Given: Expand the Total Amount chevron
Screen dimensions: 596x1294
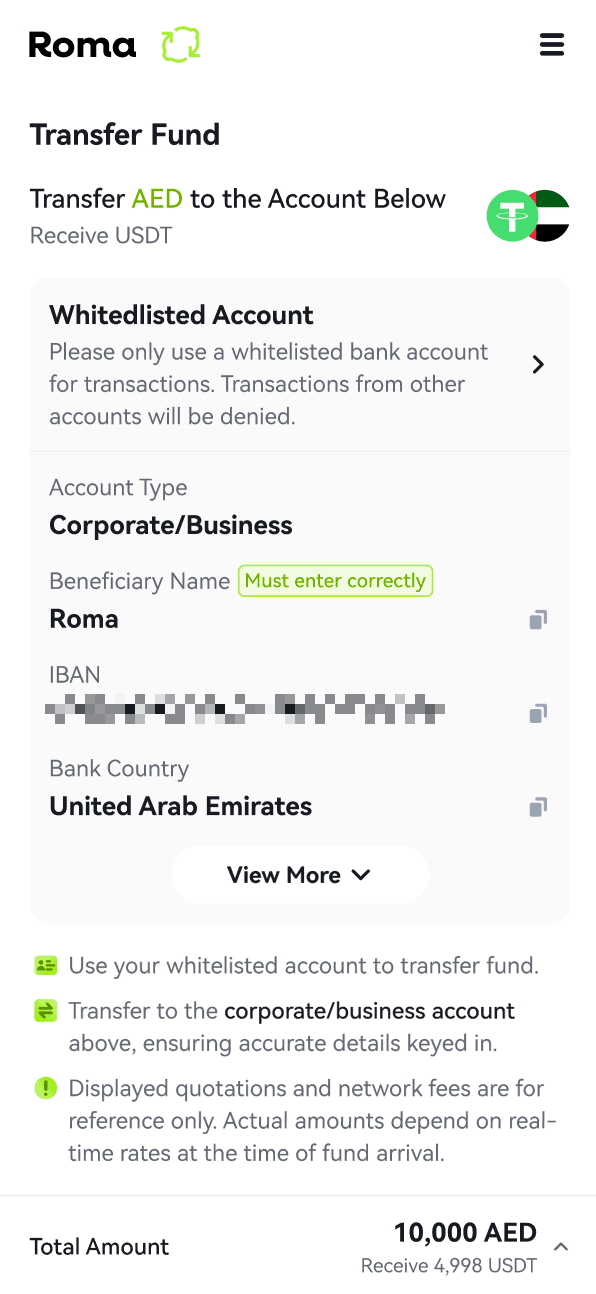Looking at the screenshot, I should tap(561, 1247).
